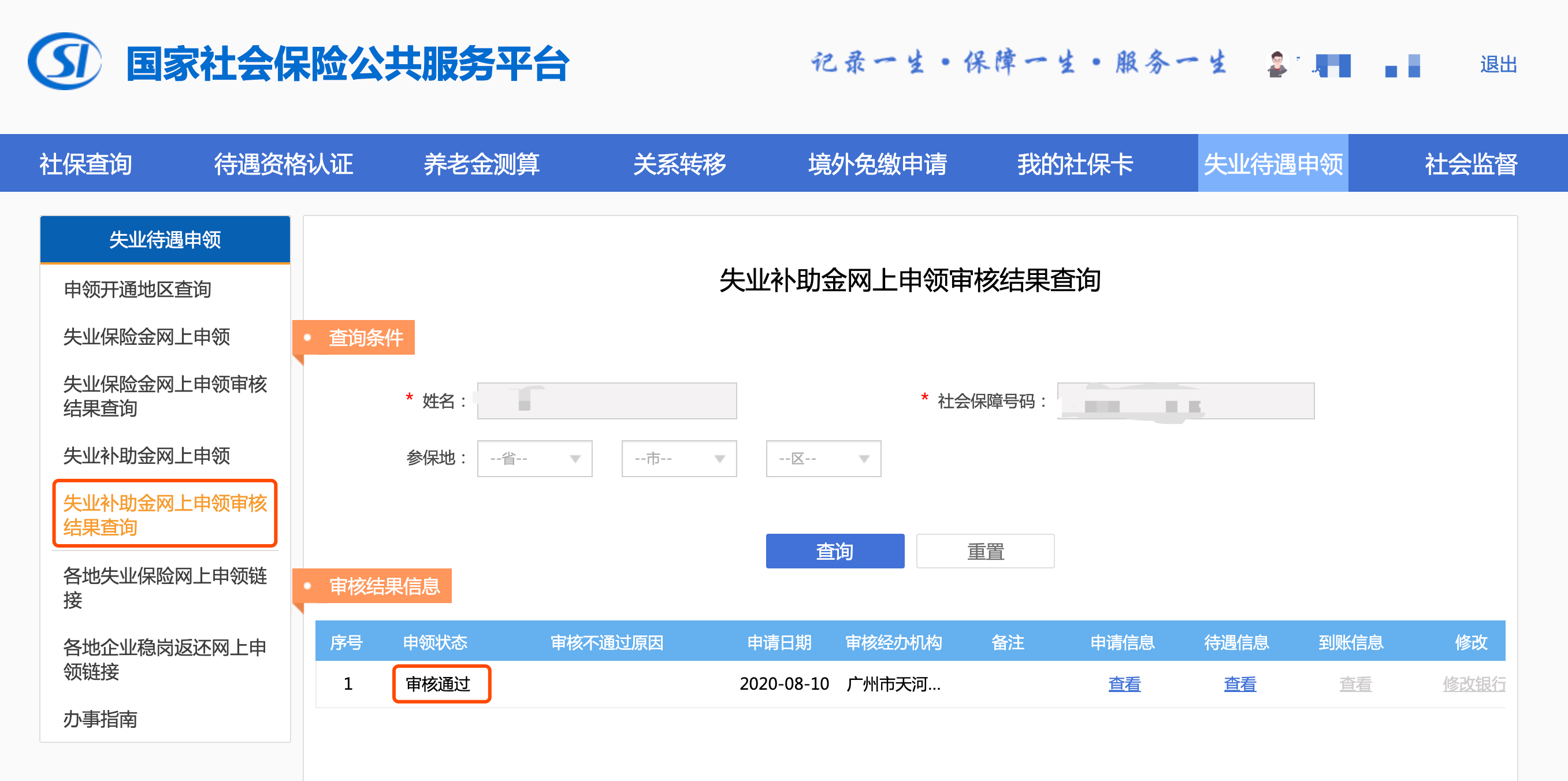Image resolution: width=1568 pixels, height=781 pixels.
Task: Click the 姓名 input field
Action: pyautogui.click(x=606, y=400)
